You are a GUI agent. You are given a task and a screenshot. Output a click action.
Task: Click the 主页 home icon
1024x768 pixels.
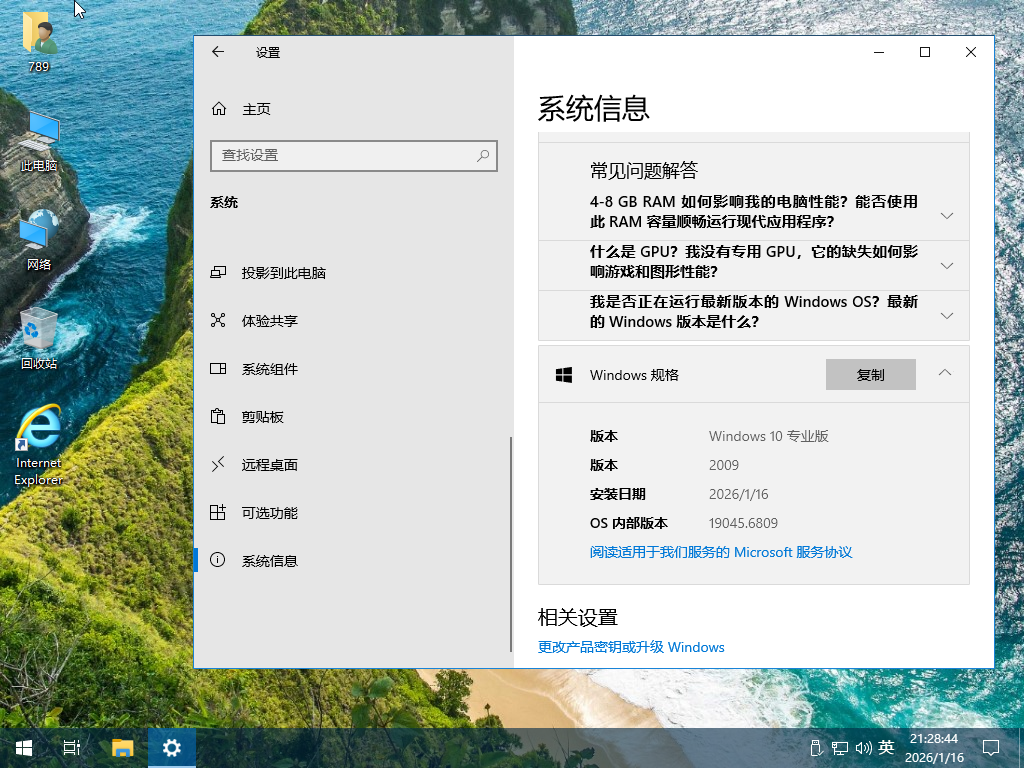(x=218, y=108)
